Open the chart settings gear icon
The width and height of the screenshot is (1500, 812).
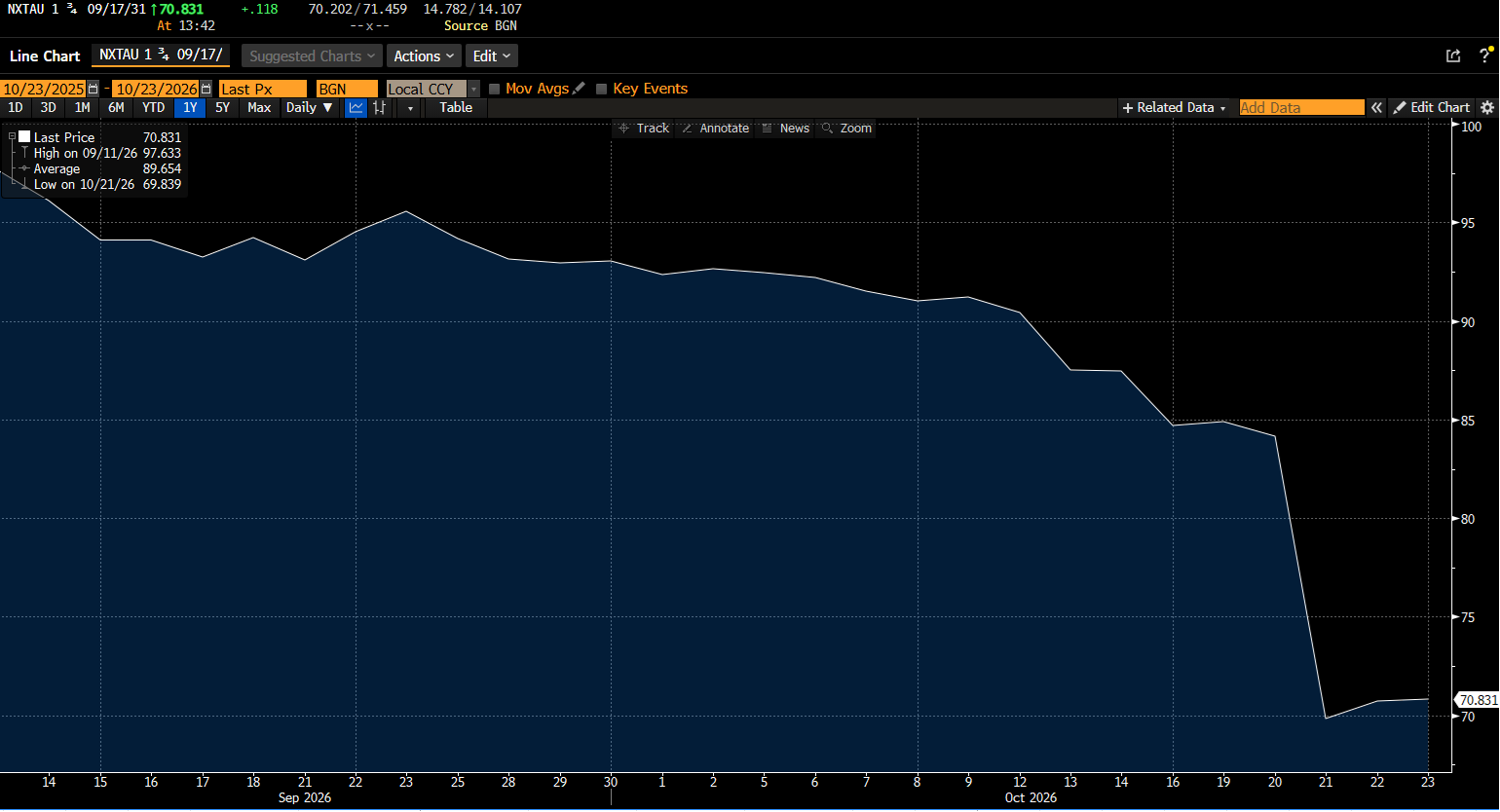pos(1487,108)
